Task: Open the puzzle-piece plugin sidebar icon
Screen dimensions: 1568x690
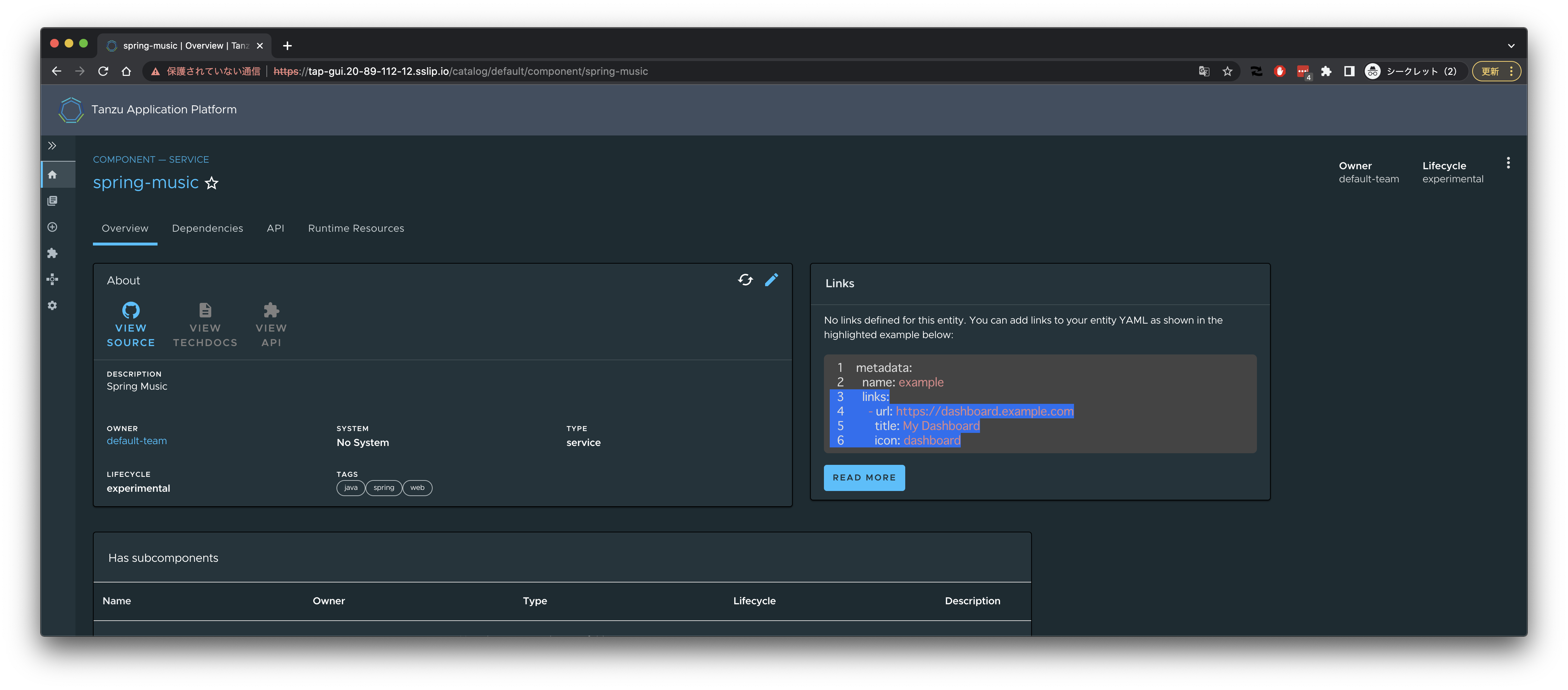Action: [x=52, y=253]
